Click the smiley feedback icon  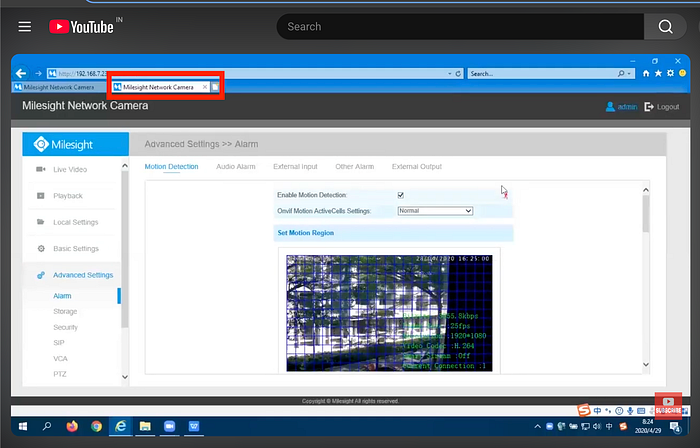[682, 73]
